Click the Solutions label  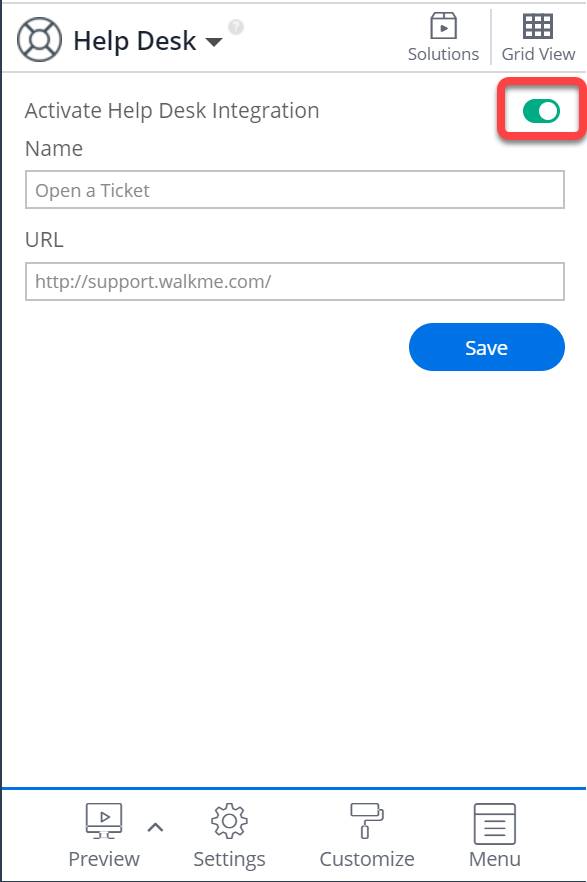[x=443, y=54]
